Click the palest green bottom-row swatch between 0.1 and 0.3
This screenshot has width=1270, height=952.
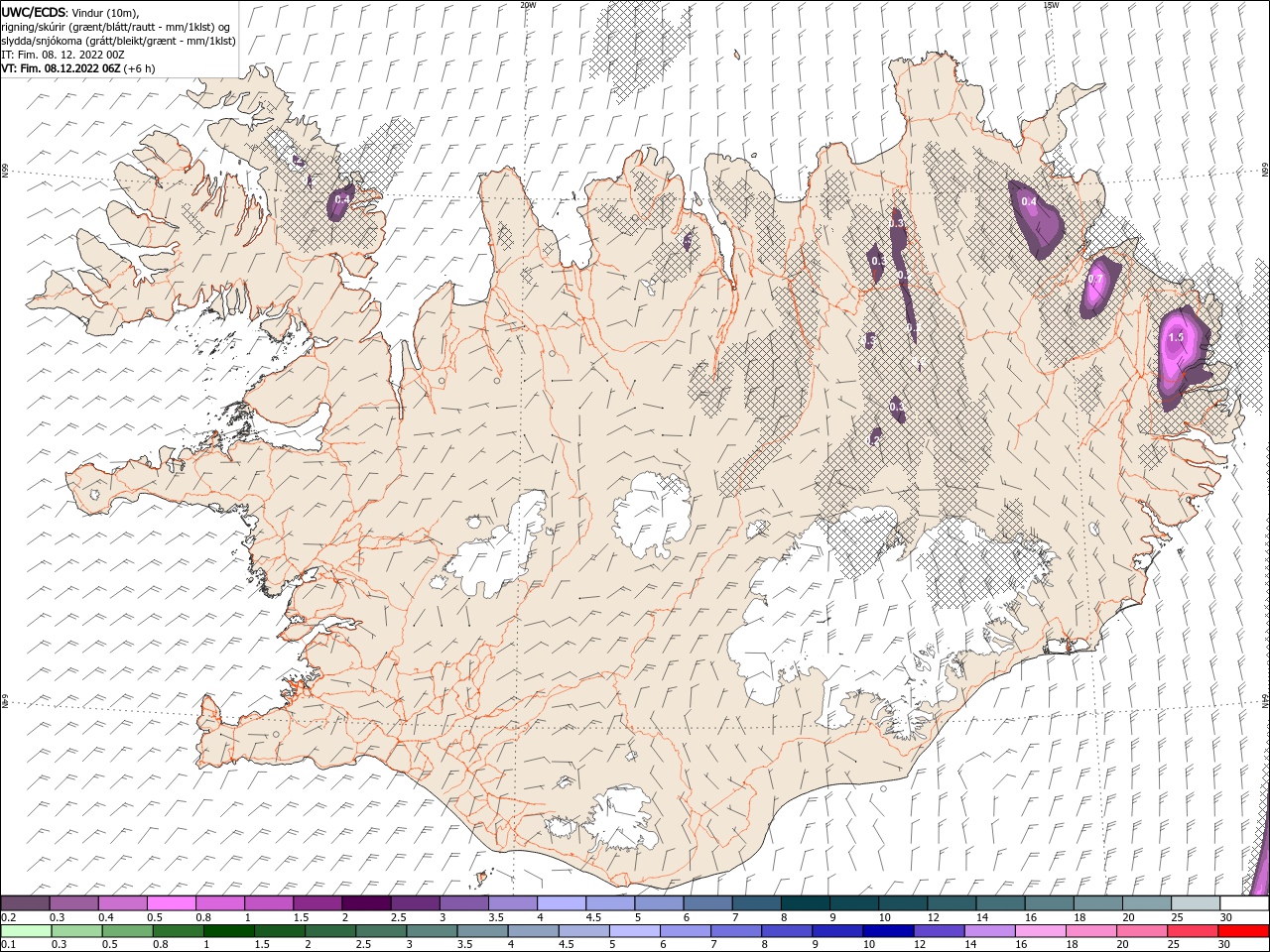pyautogui.click(x=26, y=931)
